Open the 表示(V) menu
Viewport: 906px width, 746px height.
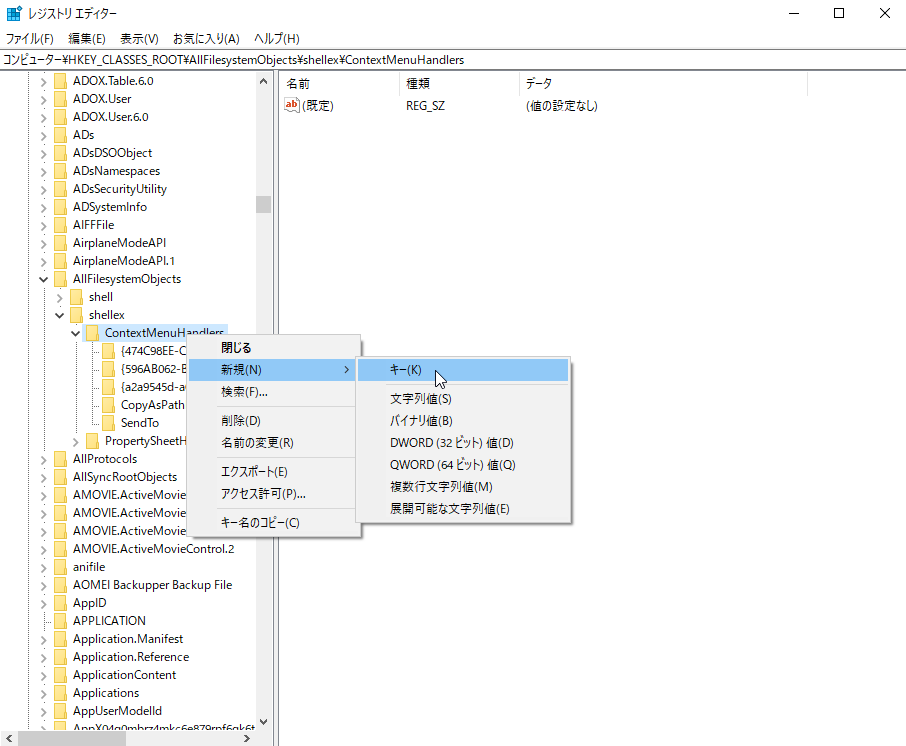pos(139,39)
